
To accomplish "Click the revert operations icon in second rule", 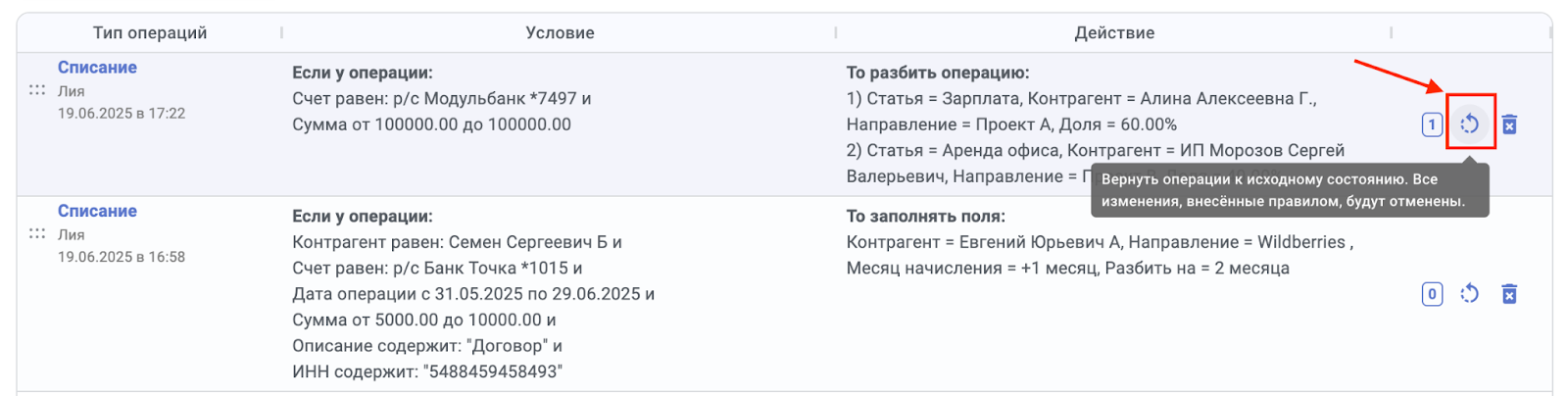I will coord(1469,294).
